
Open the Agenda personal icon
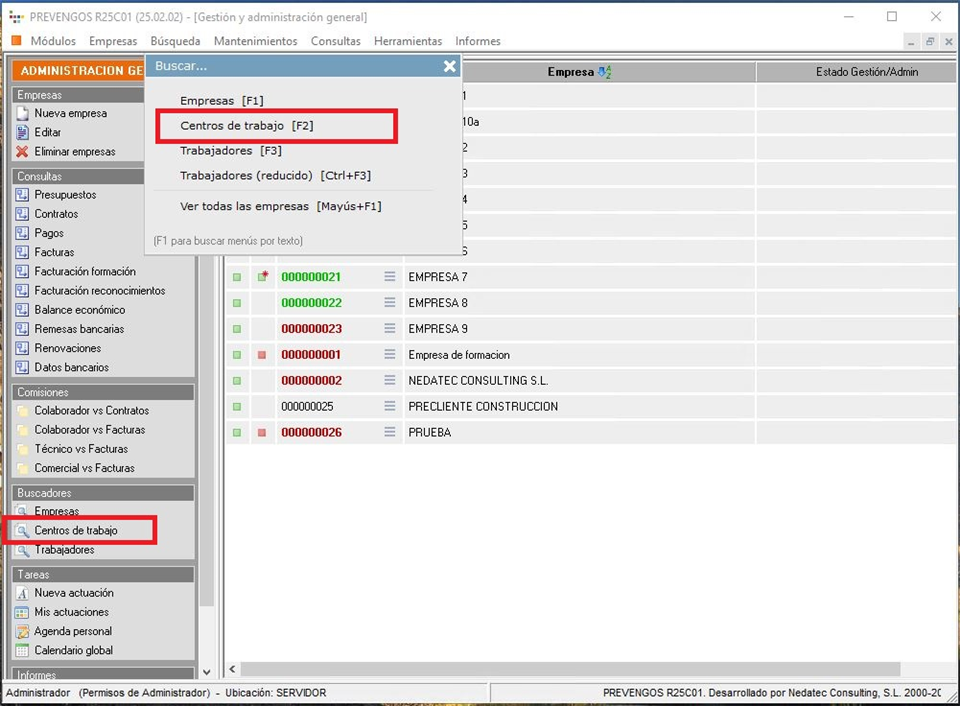point(22,631)
